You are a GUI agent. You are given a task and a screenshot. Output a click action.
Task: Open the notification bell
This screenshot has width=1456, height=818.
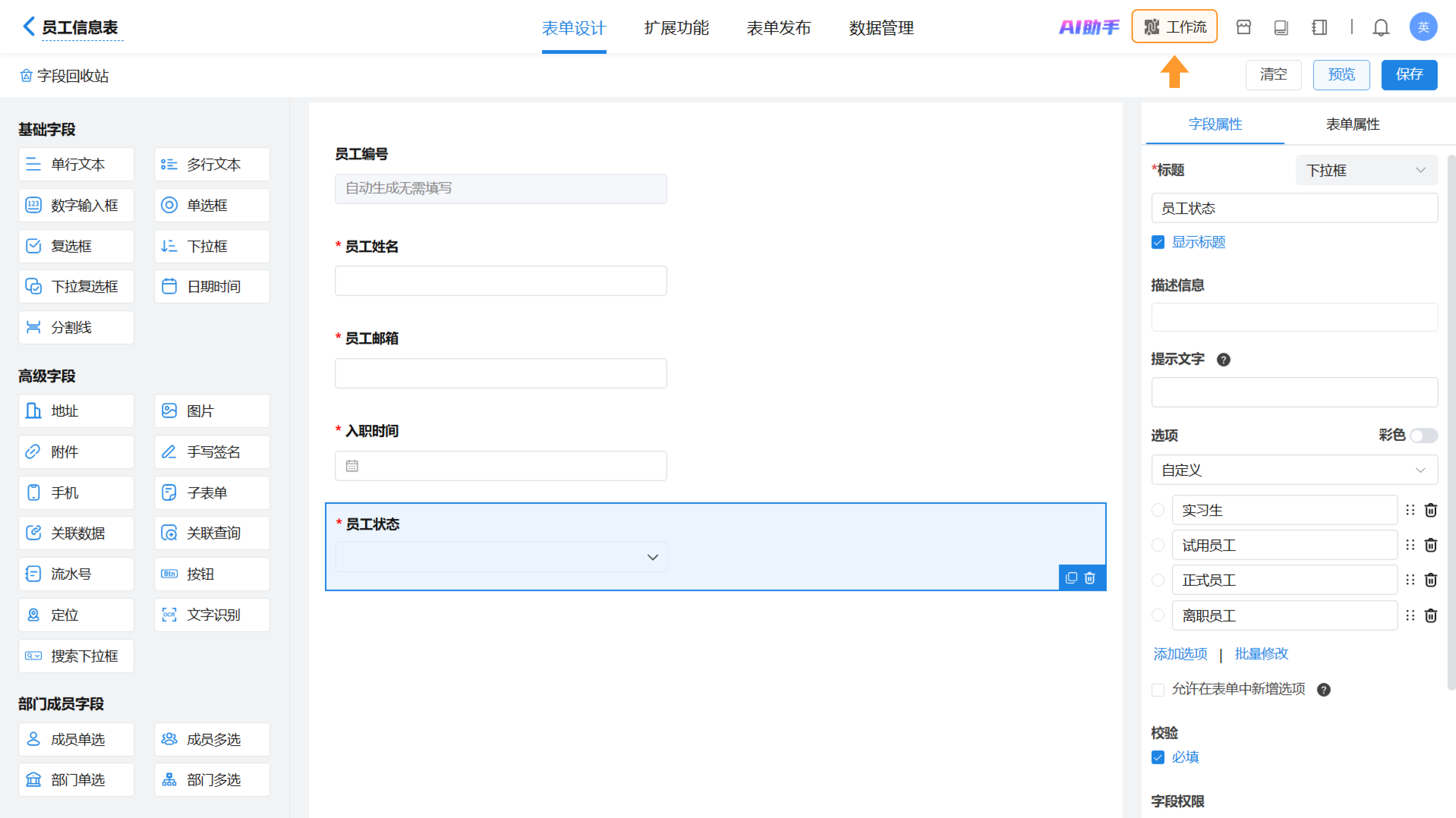pyautogui.click(x=1381, y=27)
